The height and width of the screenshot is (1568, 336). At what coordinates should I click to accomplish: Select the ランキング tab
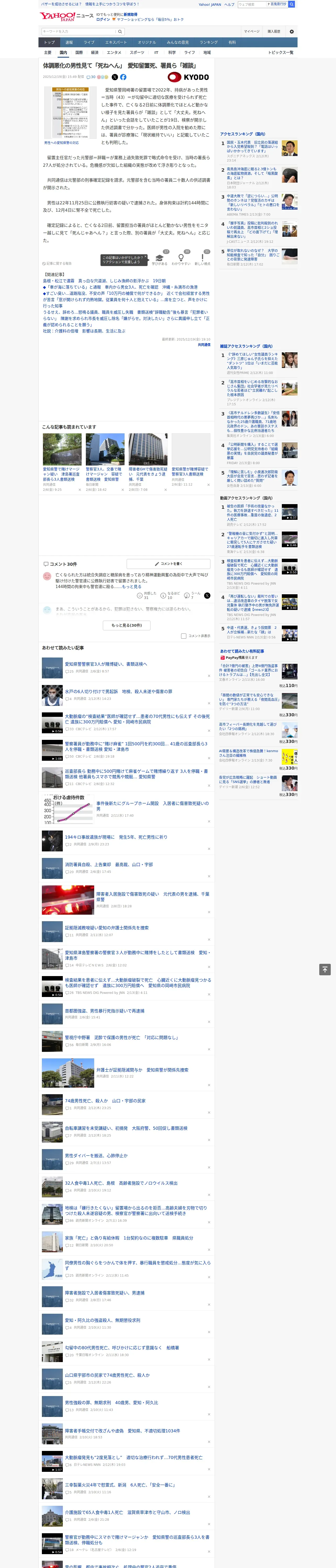pos(209,43)
